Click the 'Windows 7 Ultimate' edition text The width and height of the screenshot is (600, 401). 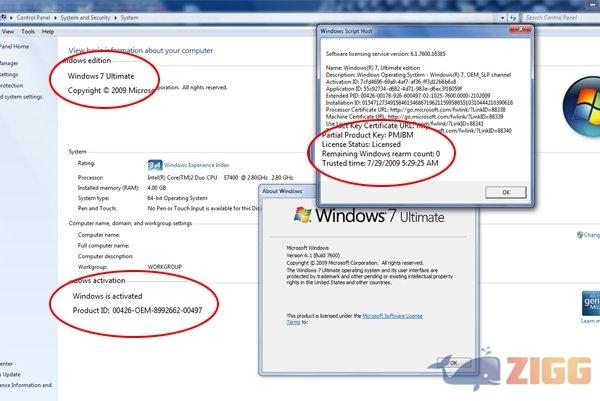[x=101, y=76]
